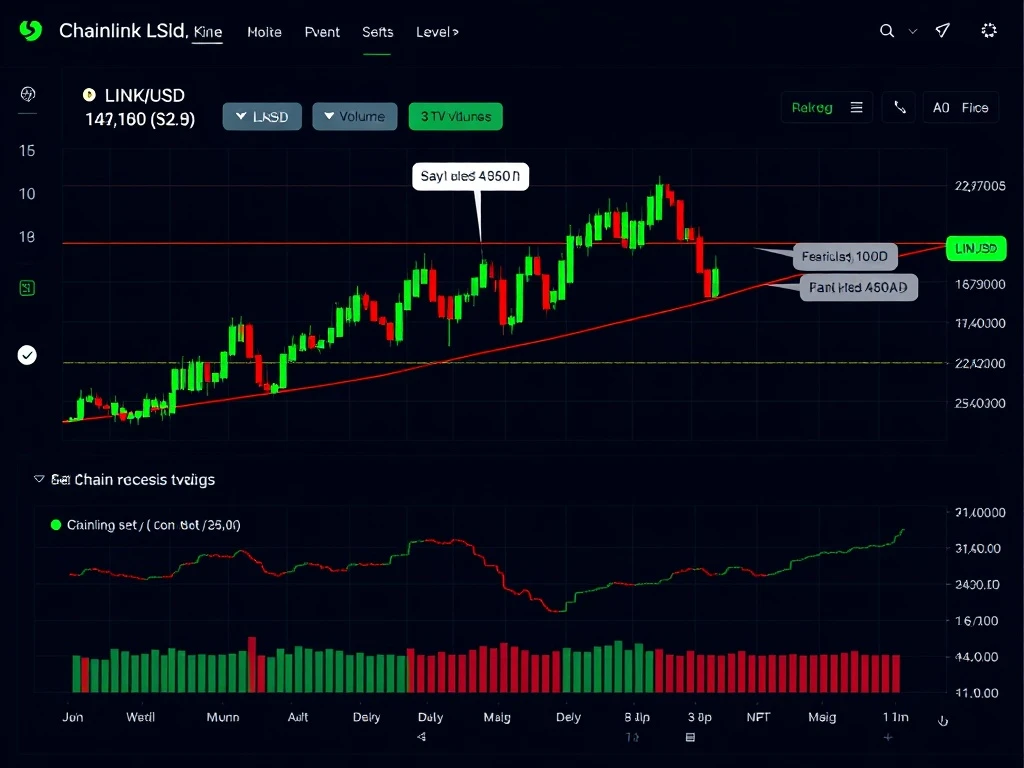The width and height of the screenshot is (1024, 768).
Task: Open search with the magnifier icon
Action: (x=886, y=31)
